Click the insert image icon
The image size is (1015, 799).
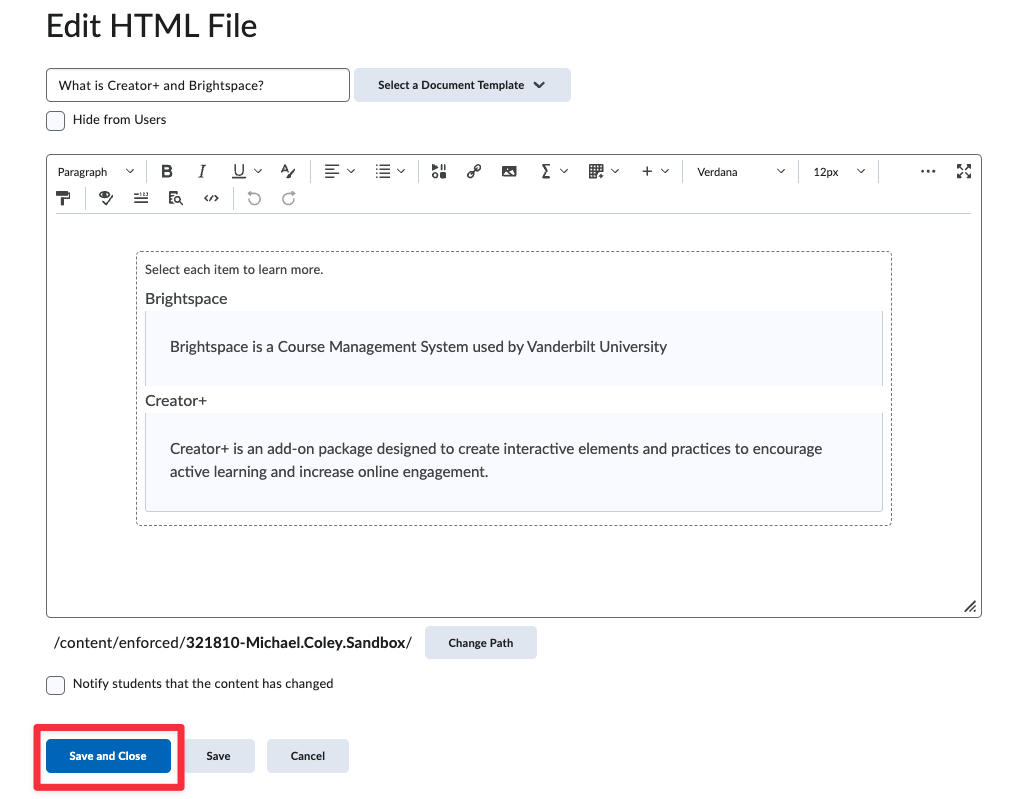(x=509, y=172)
